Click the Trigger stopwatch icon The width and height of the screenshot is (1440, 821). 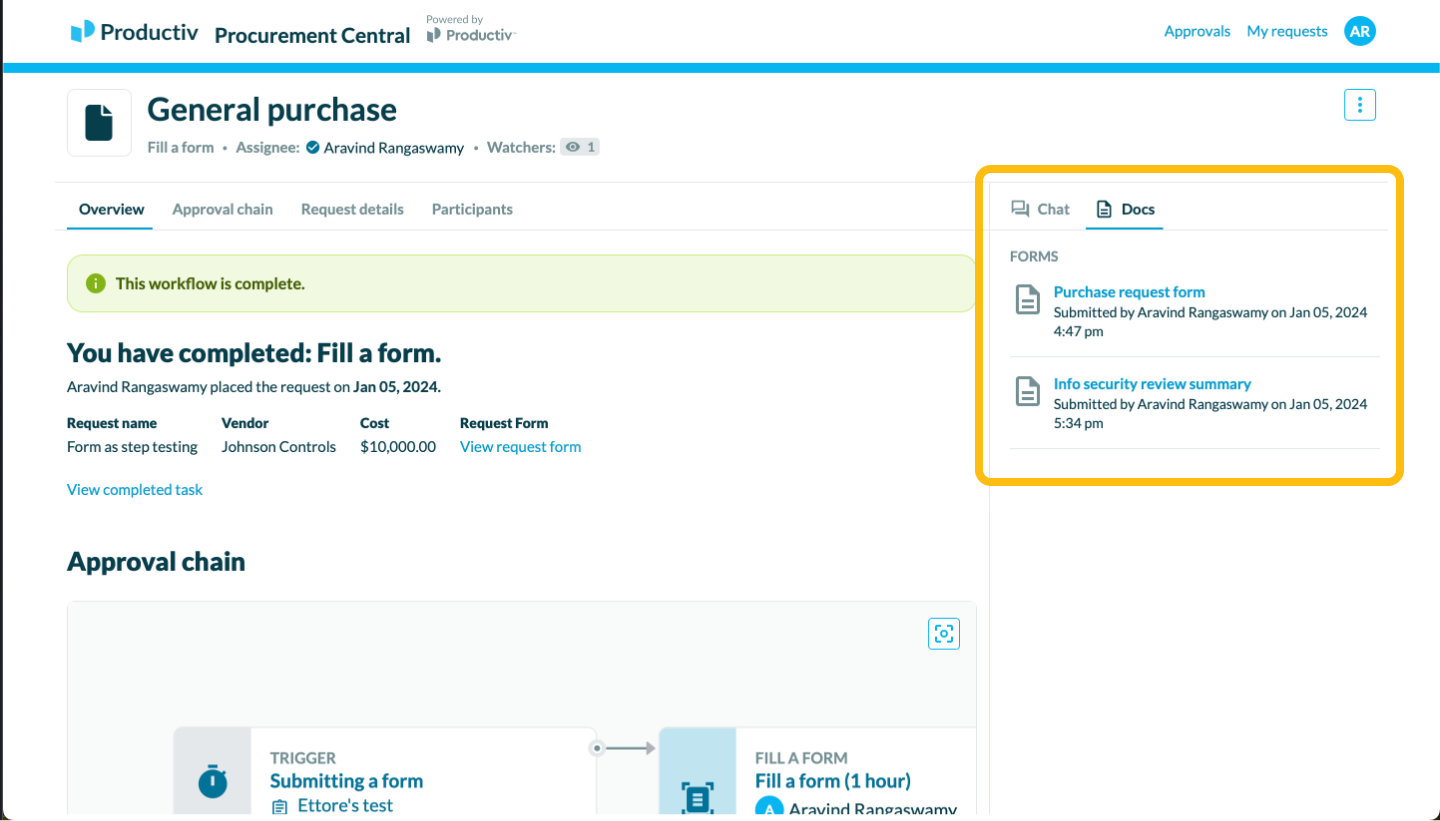pyautogui.click(x=212, y=780)
